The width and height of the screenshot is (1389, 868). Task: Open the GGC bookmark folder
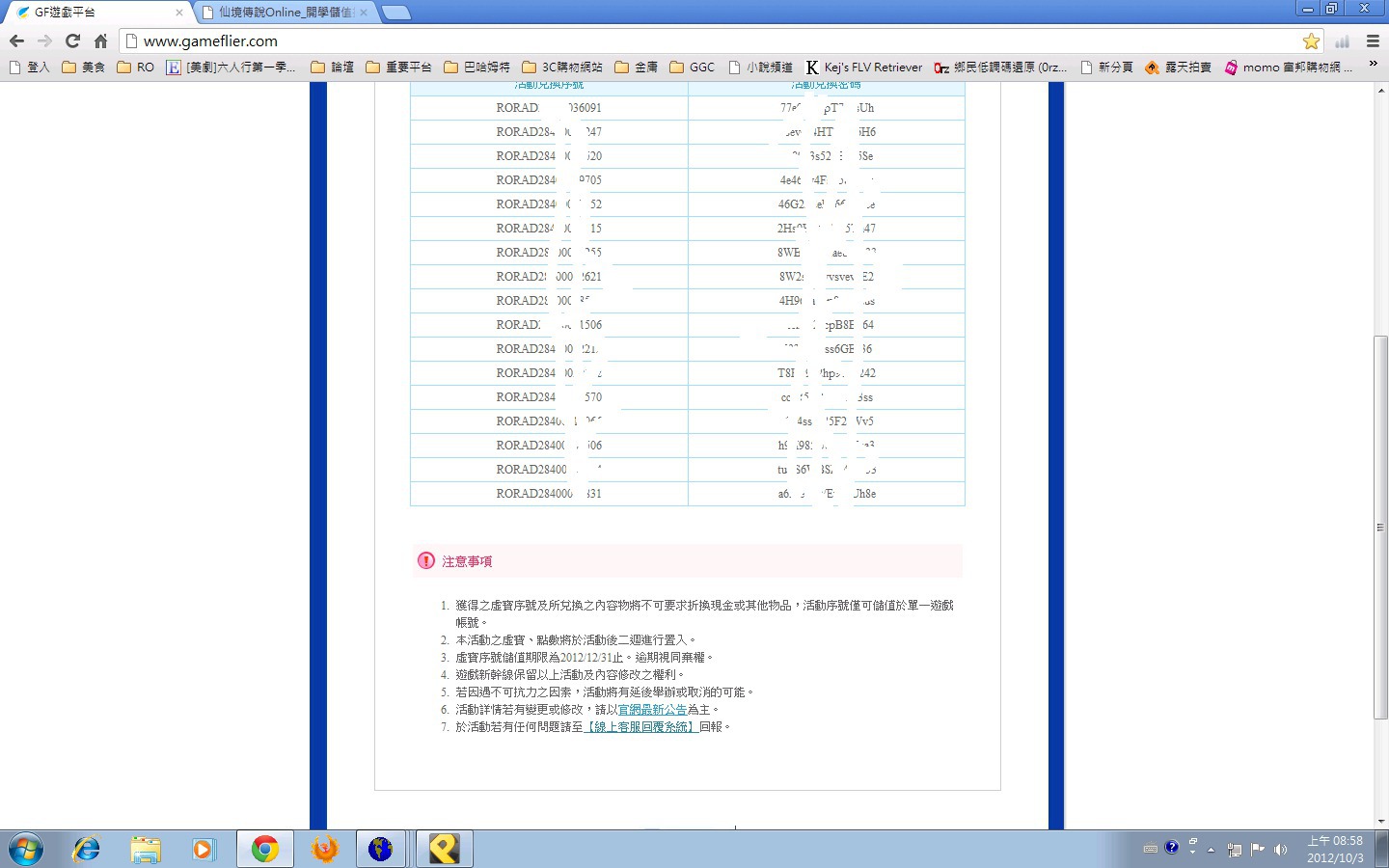[693, 68]
